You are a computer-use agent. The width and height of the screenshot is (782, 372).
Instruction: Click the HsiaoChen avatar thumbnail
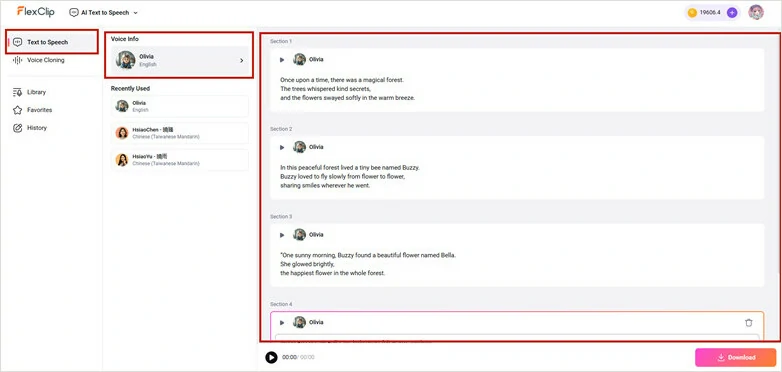[122, 133]
